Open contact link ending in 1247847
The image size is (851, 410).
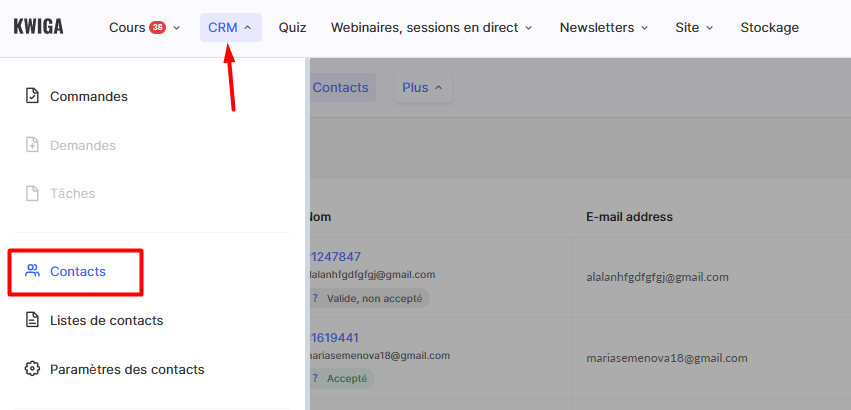pos(336,256)
